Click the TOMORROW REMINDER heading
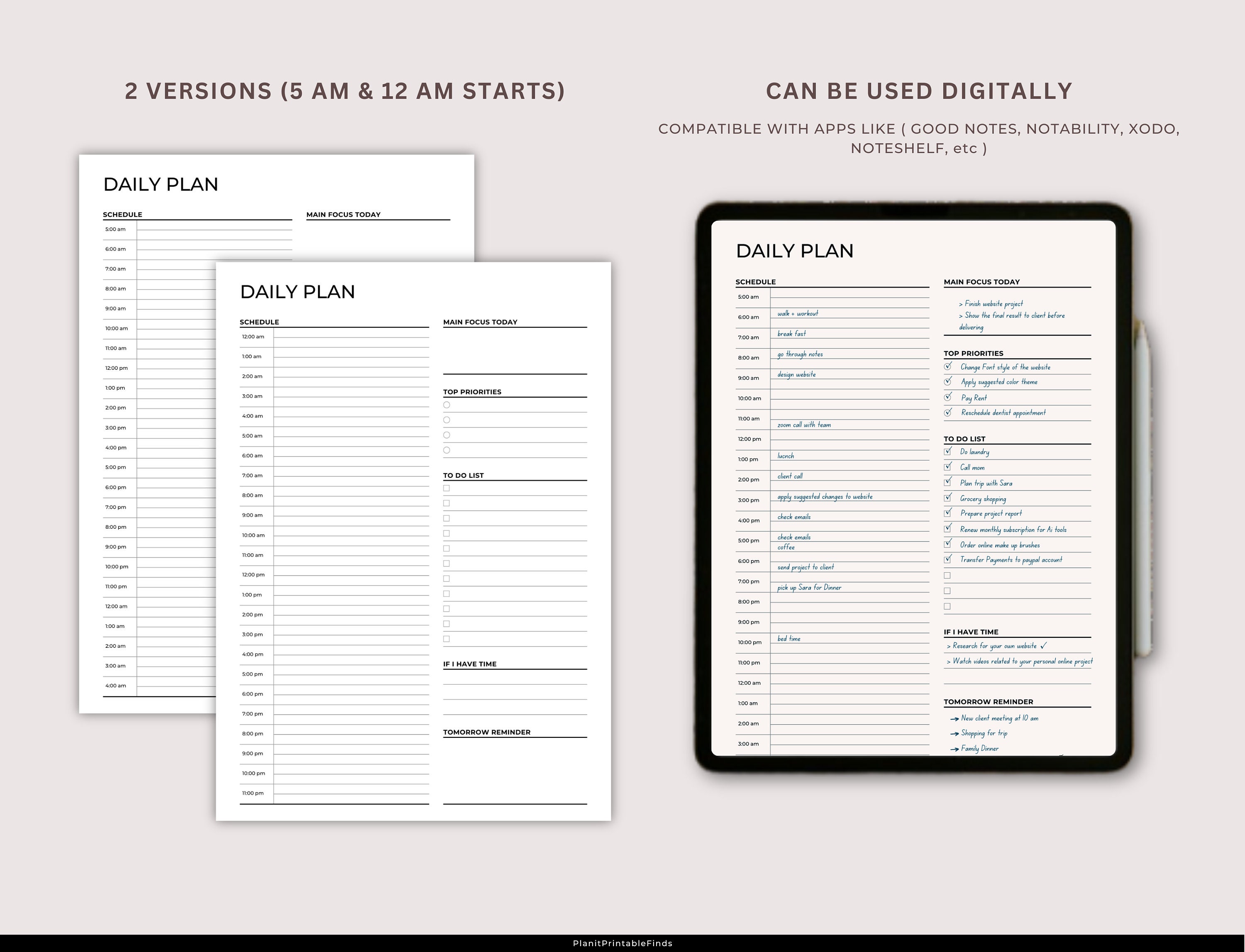This screenshot has width=1245, height=952. tap(989, 701)
